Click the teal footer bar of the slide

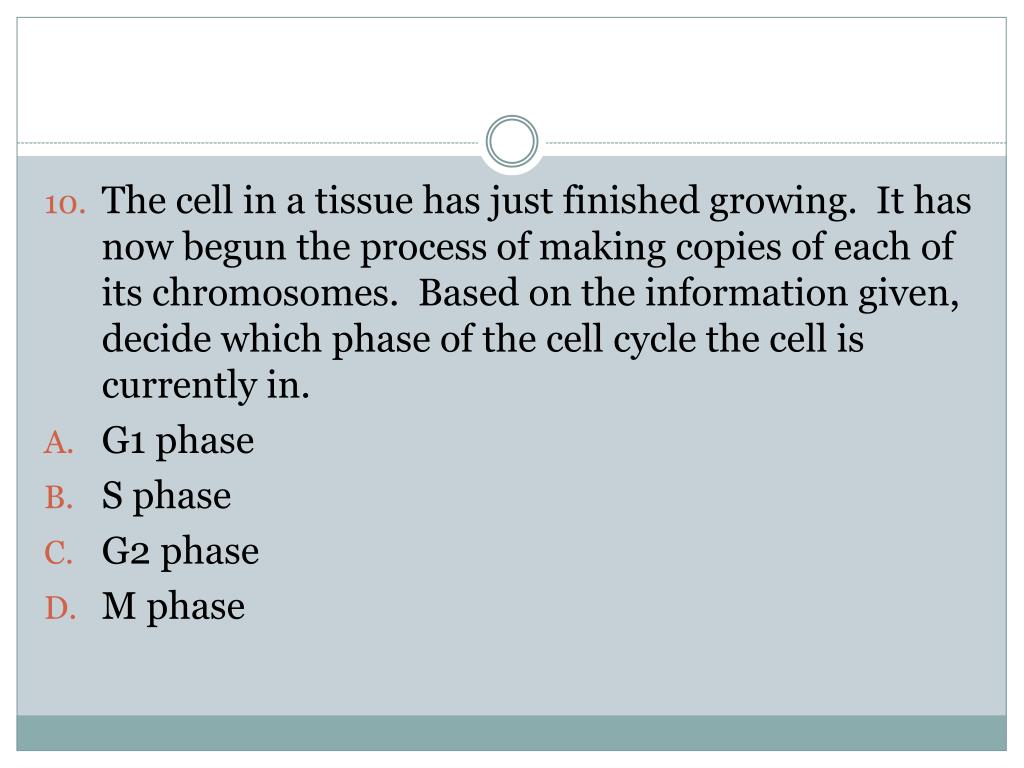(512, 732)
